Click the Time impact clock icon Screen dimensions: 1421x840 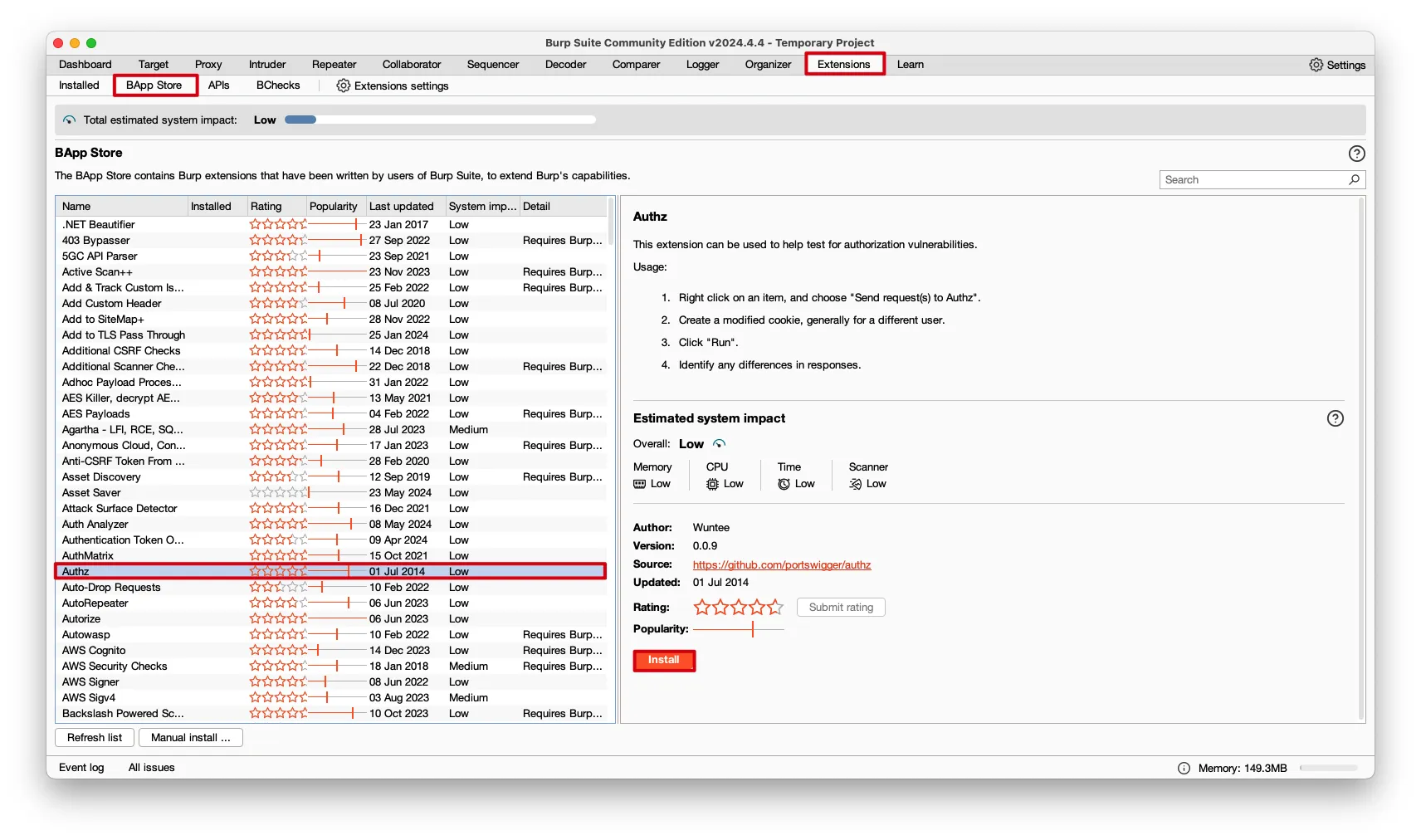(x=784, y=484)
